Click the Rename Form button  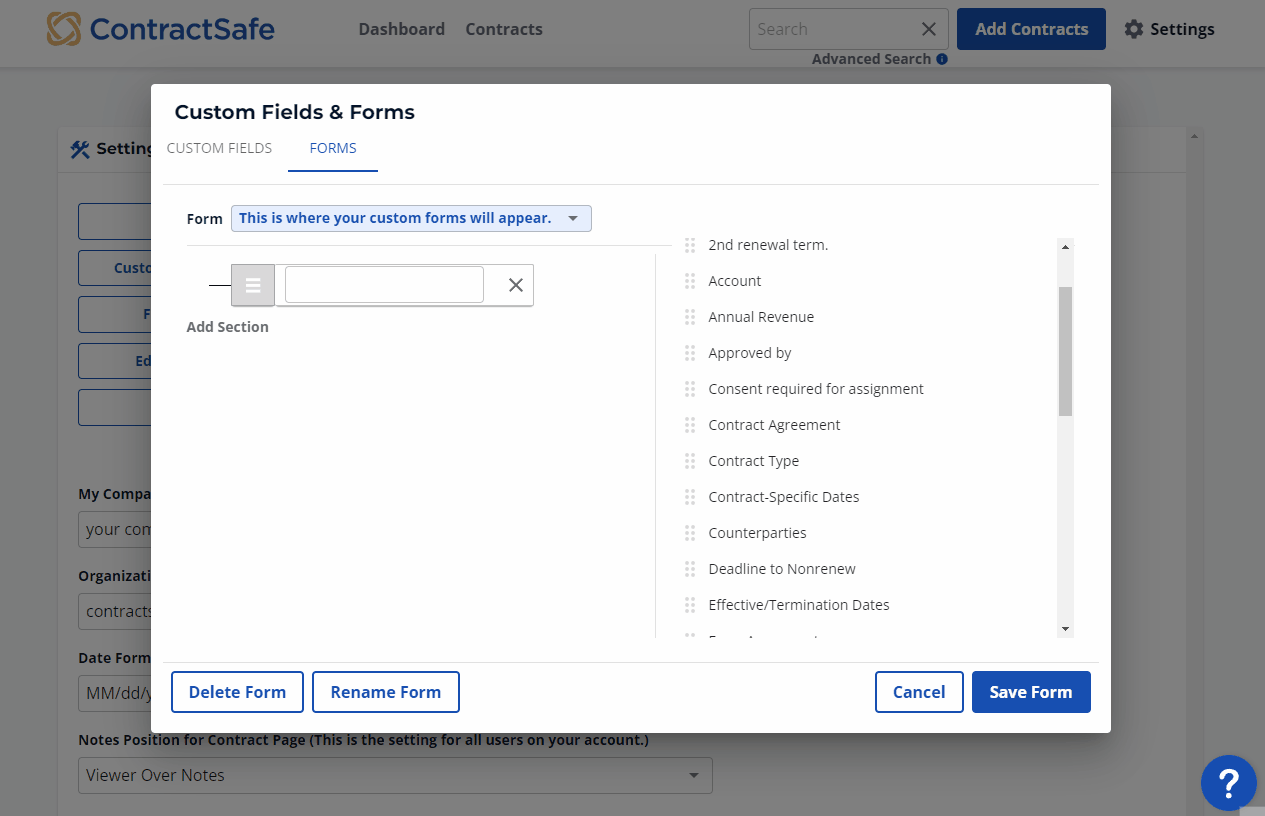click(x=385, y=691)
